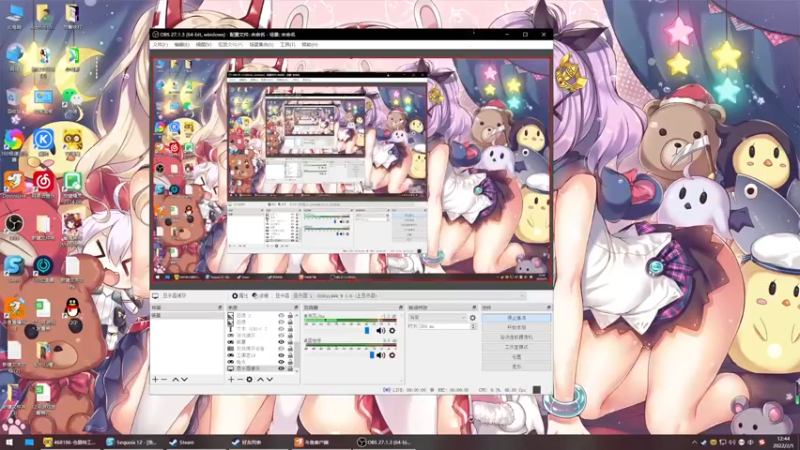Open 麦克风/Aux audio settings gear
The height and width of the screenshot is (450, 800).
(x=392, y=331)
